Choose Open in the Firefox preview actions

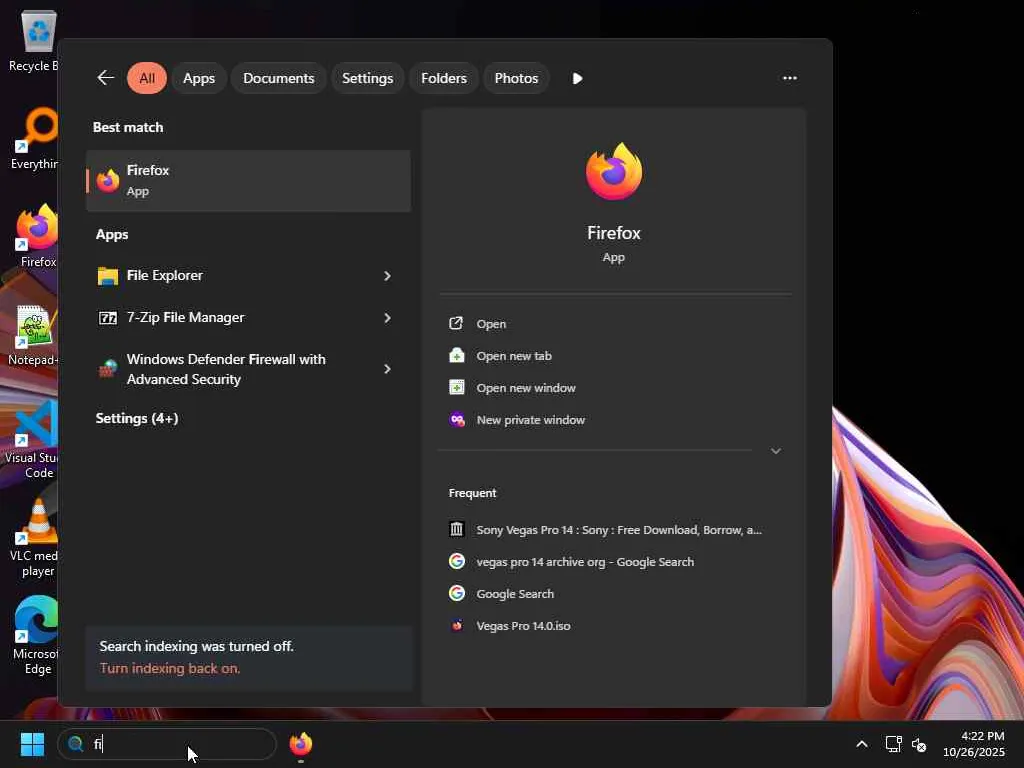pyautogui.click(x=491, y=324)
